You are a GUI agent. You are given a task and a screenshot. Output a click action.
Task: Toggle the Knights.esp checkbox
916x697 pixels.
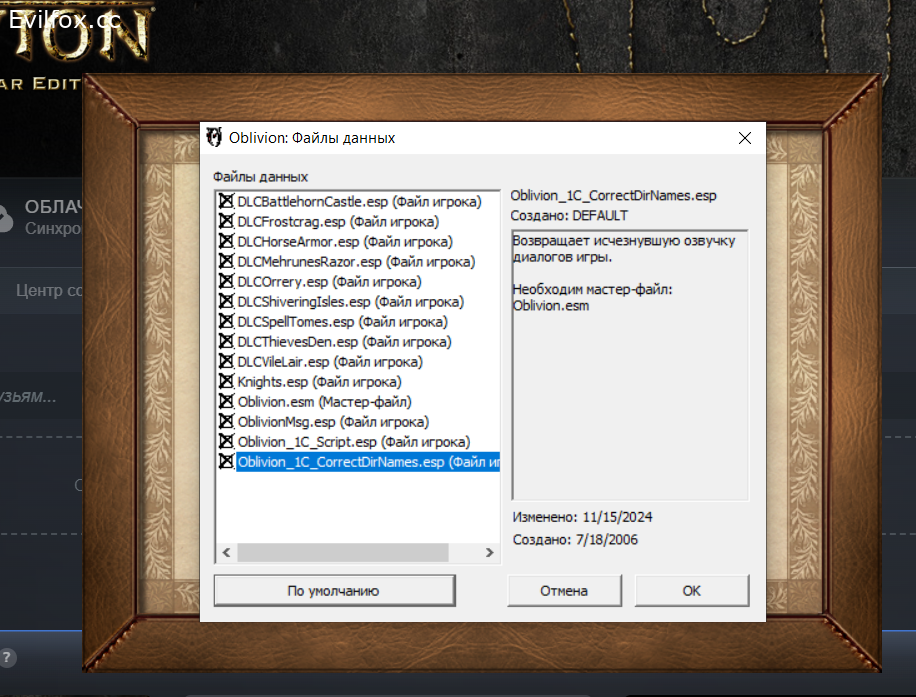tap(226, 382)
